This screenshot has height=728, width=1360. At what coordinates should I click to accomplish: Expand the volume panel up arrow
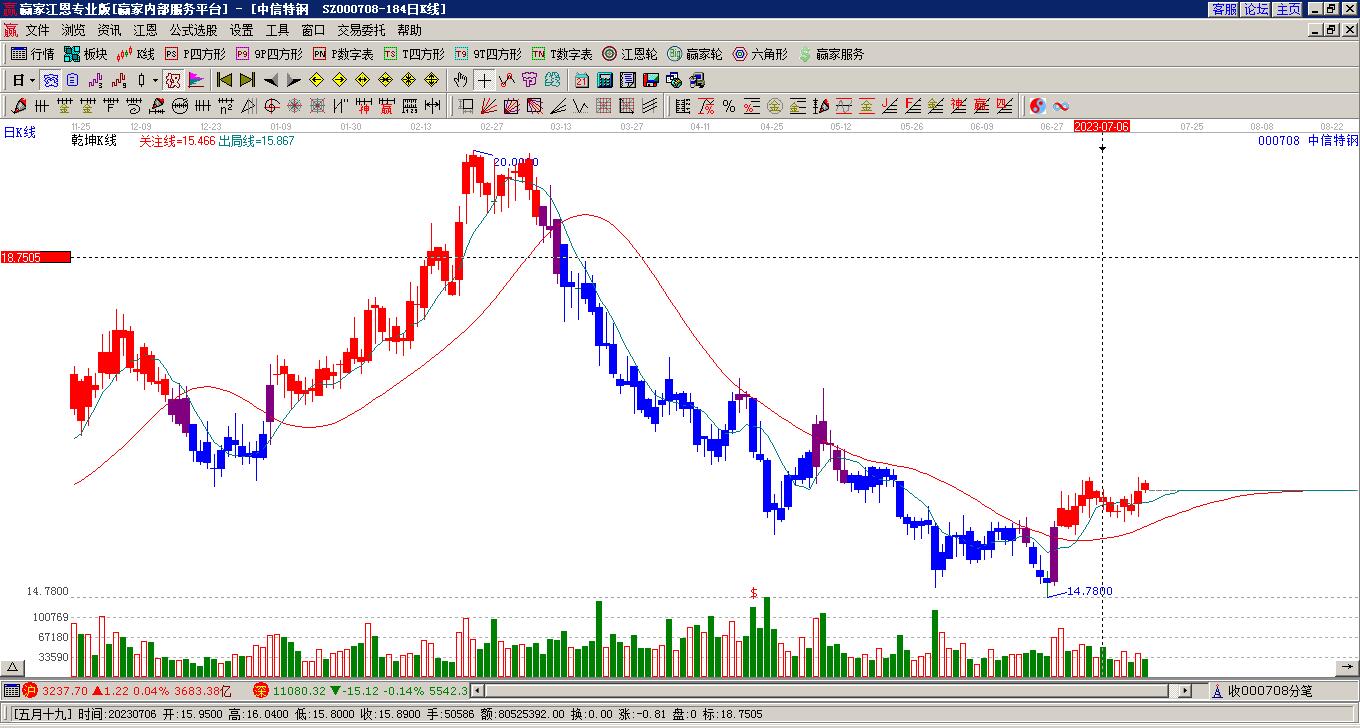point(13,667)
